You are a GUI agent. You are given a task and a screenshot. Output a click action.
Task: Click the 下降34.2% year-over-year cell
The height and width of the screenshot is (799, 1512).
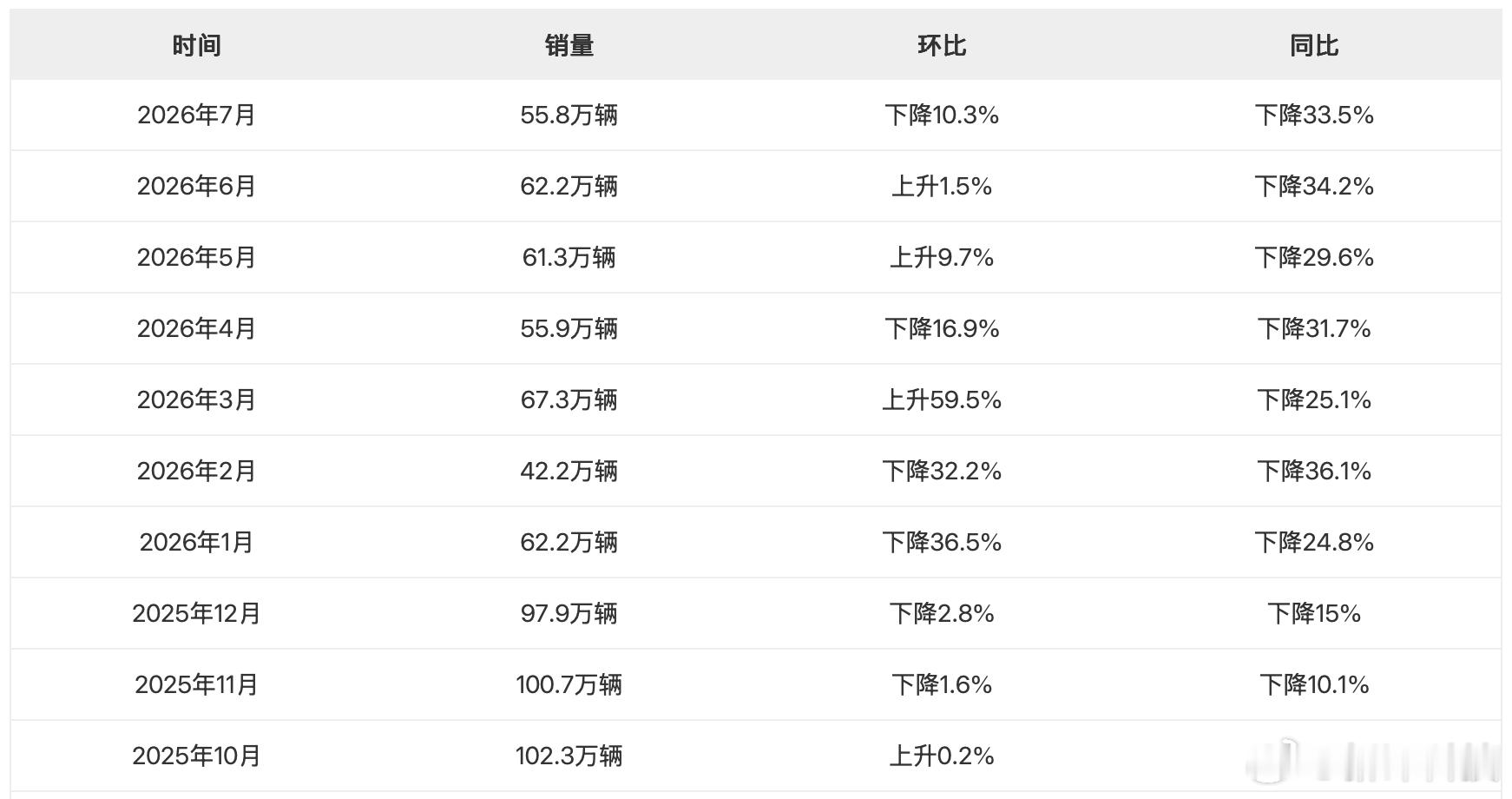point(1314,186)
